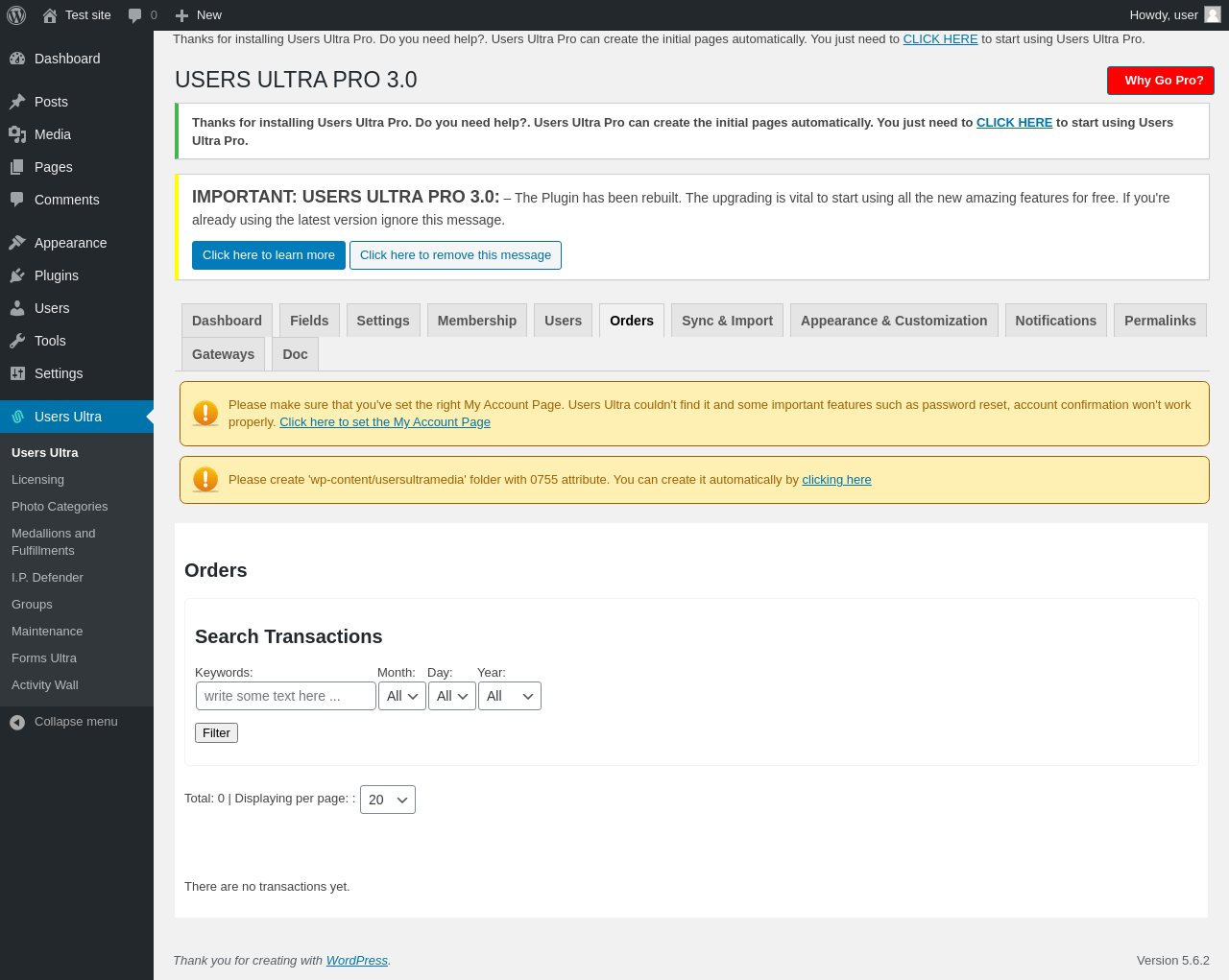Image resolution: width=1229 pixels, height=980 pixels.
Task: Click the Media icon in sidebar
Action: click(x=17, y=134)
